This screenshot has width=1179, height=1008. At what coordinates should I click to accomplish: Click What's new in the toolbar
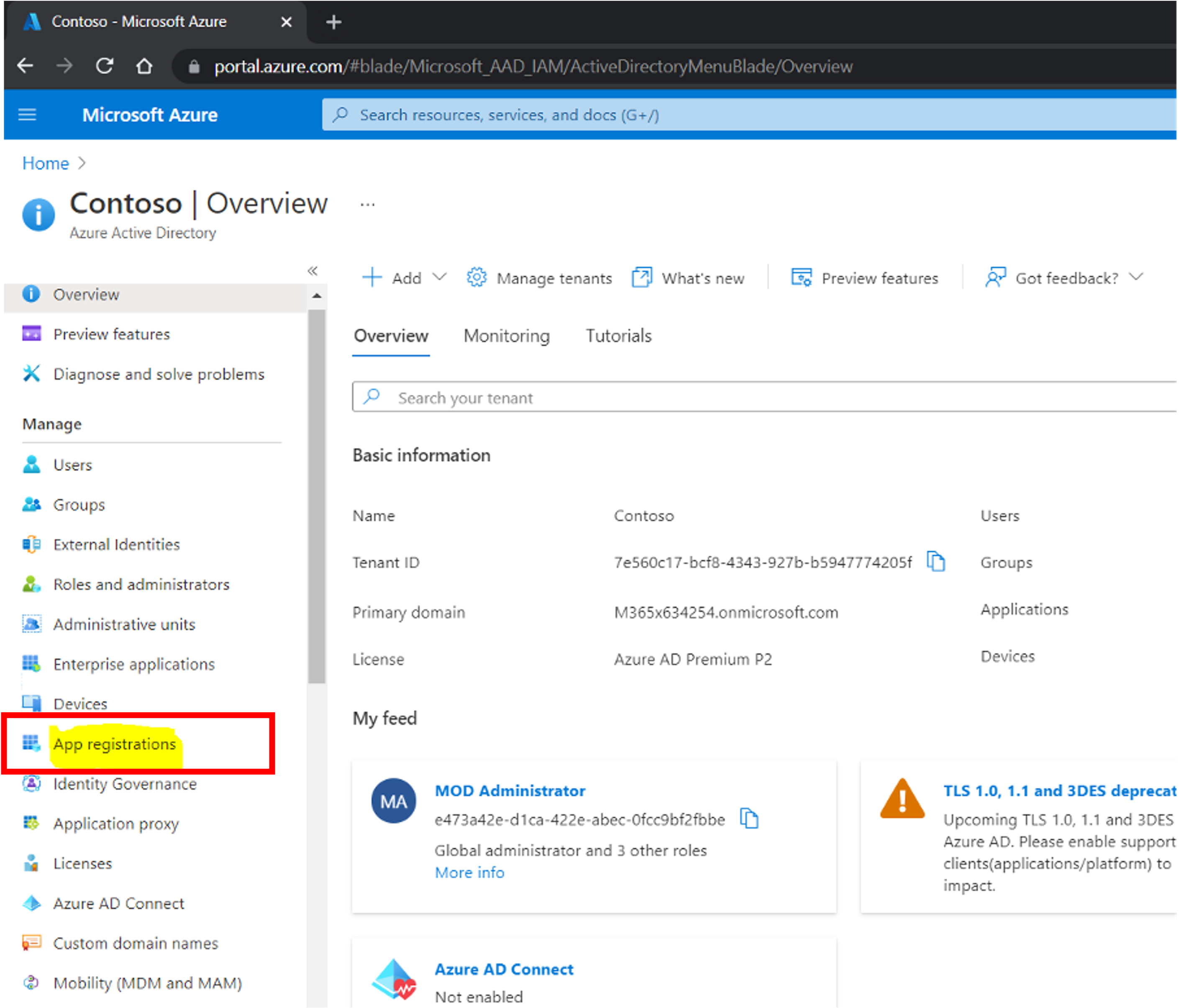coord(688,278)
